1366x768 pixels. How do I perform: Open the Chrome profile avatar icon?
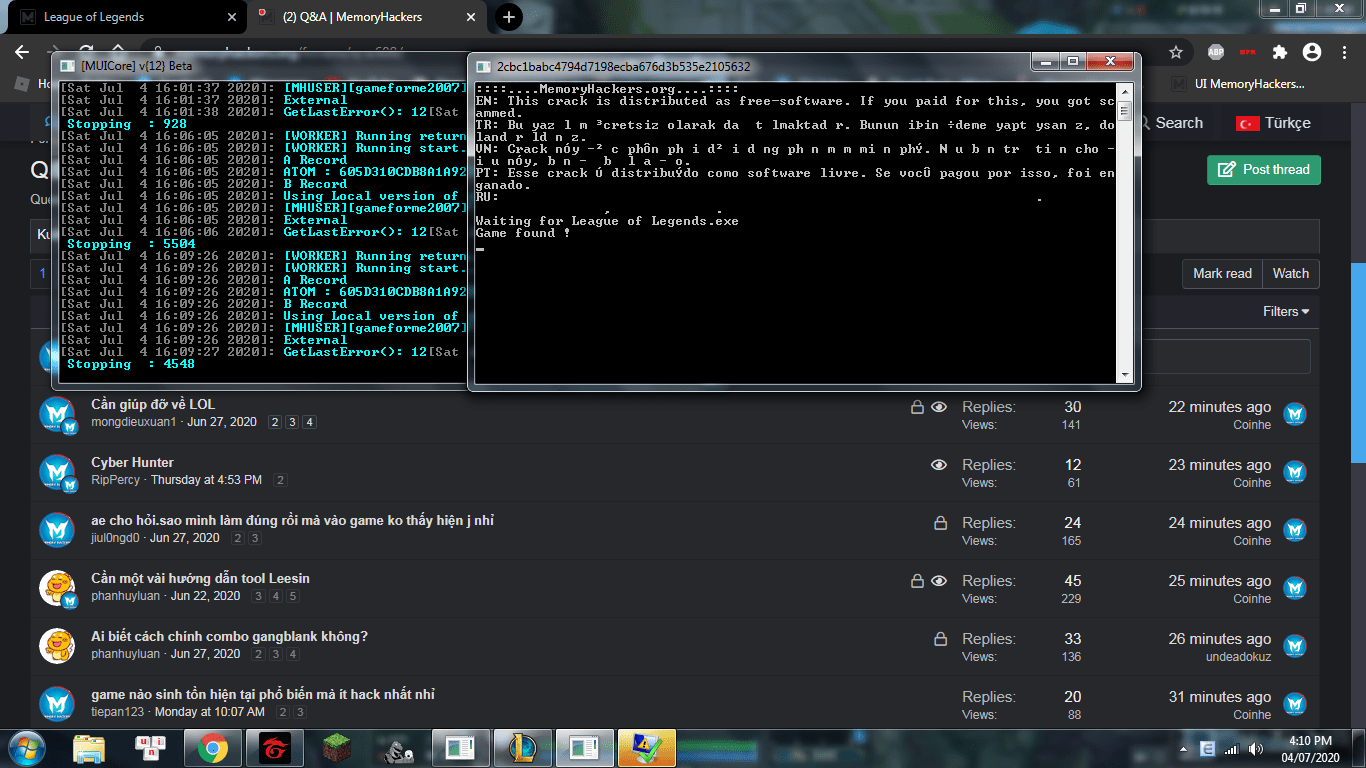click(1312, 52)
